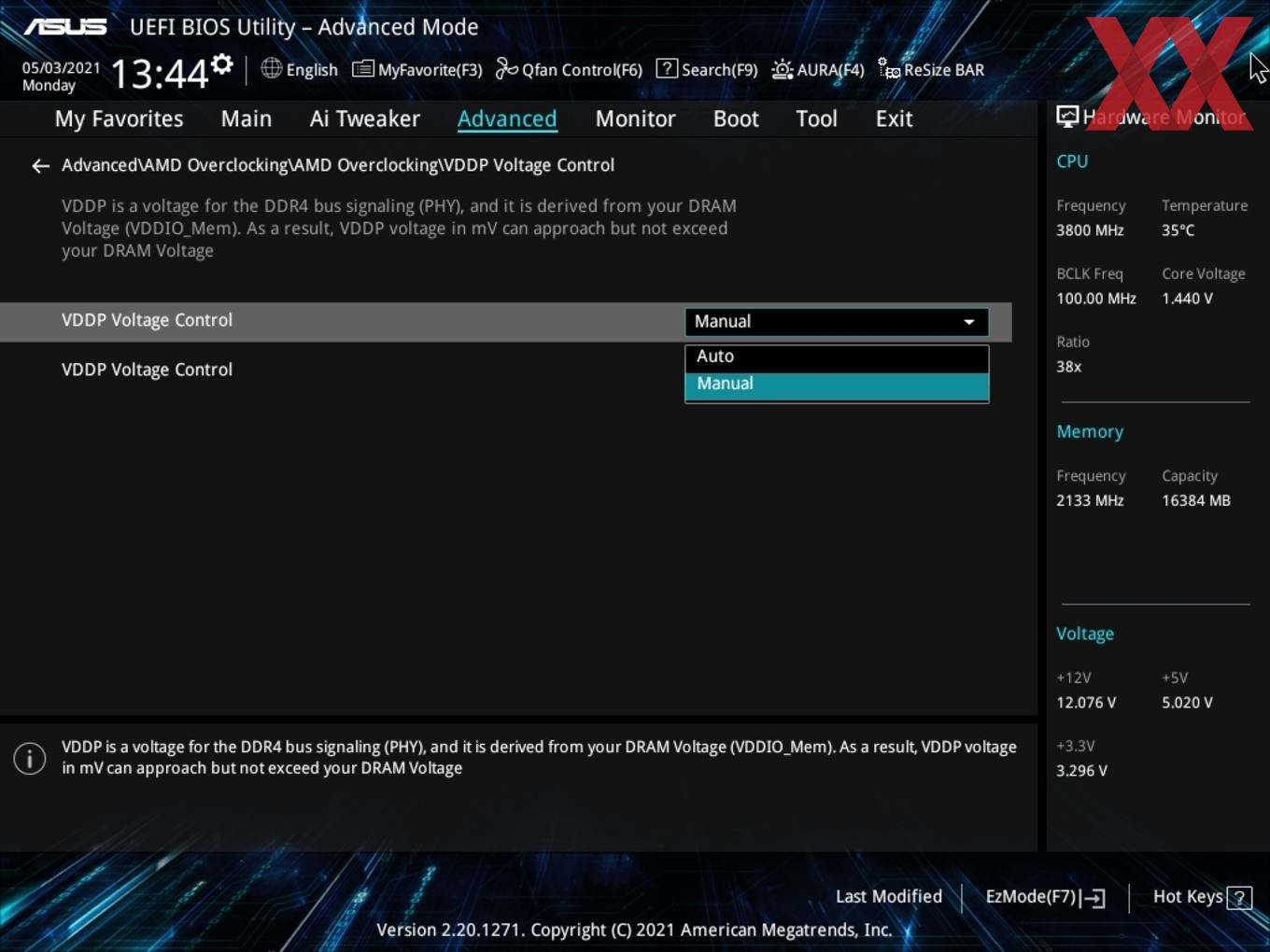1270x952 pixels.
Task: Open the English language globe icon
Action: point(271,68)
